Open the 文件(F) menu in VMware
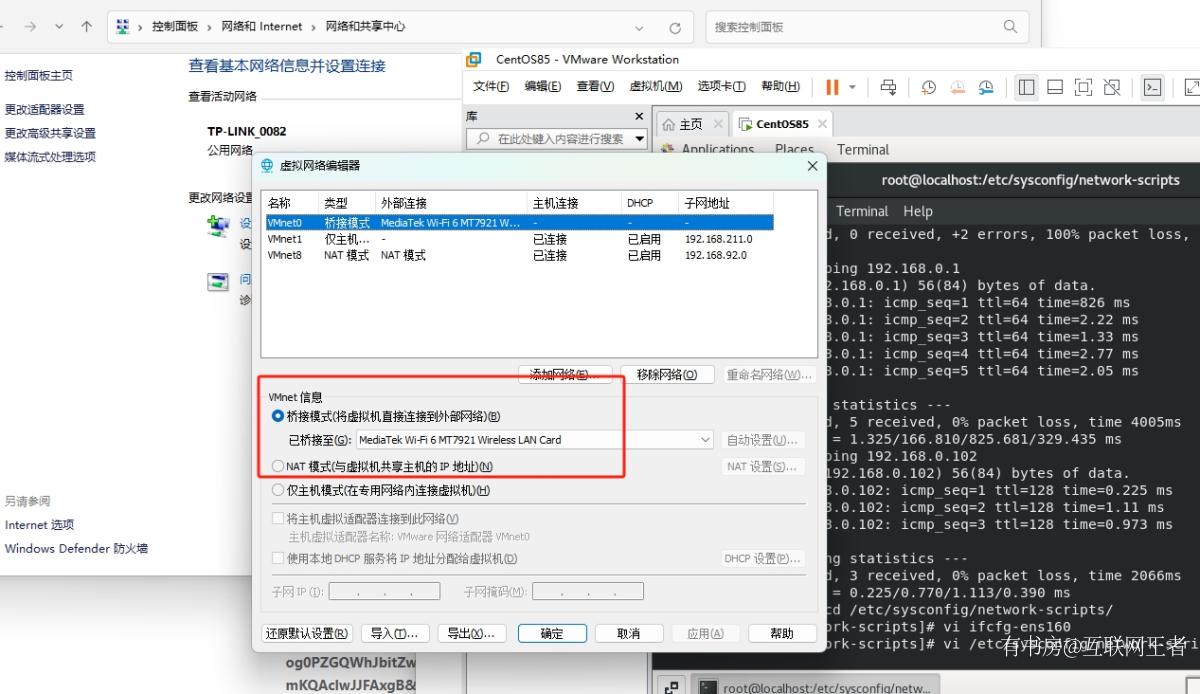 [491, 87]
